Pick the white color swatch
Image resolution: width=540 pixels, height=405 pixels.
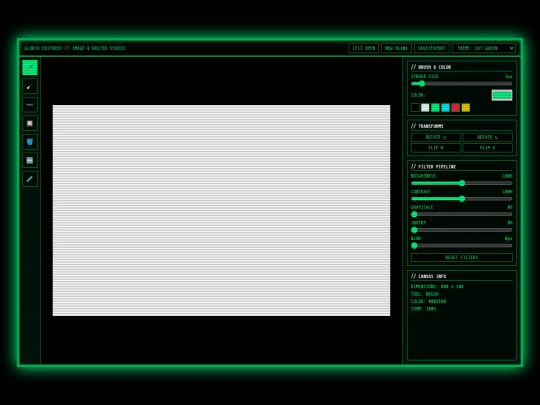[x=425, y=108]
